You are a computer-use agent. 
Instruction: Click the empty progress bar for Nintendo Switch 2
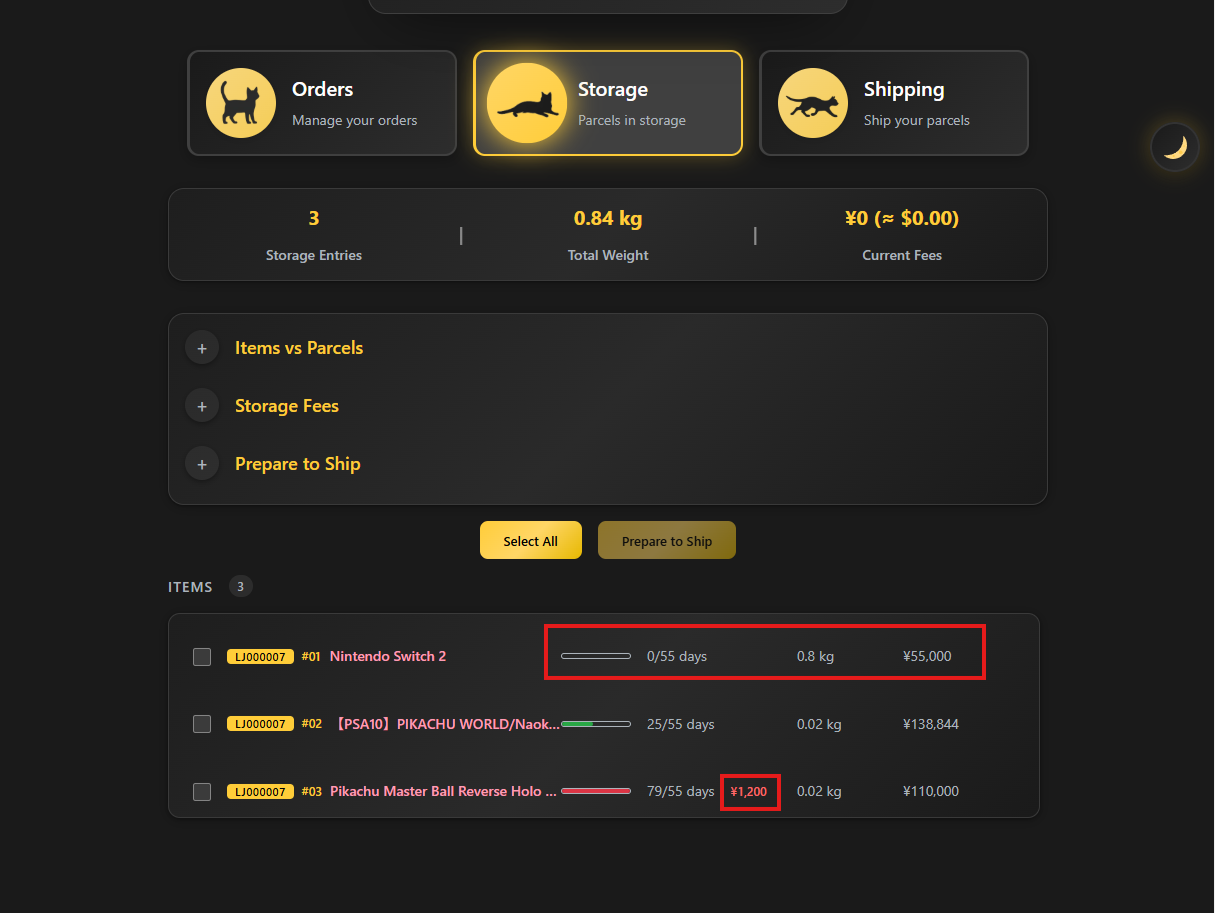(596, 656)
